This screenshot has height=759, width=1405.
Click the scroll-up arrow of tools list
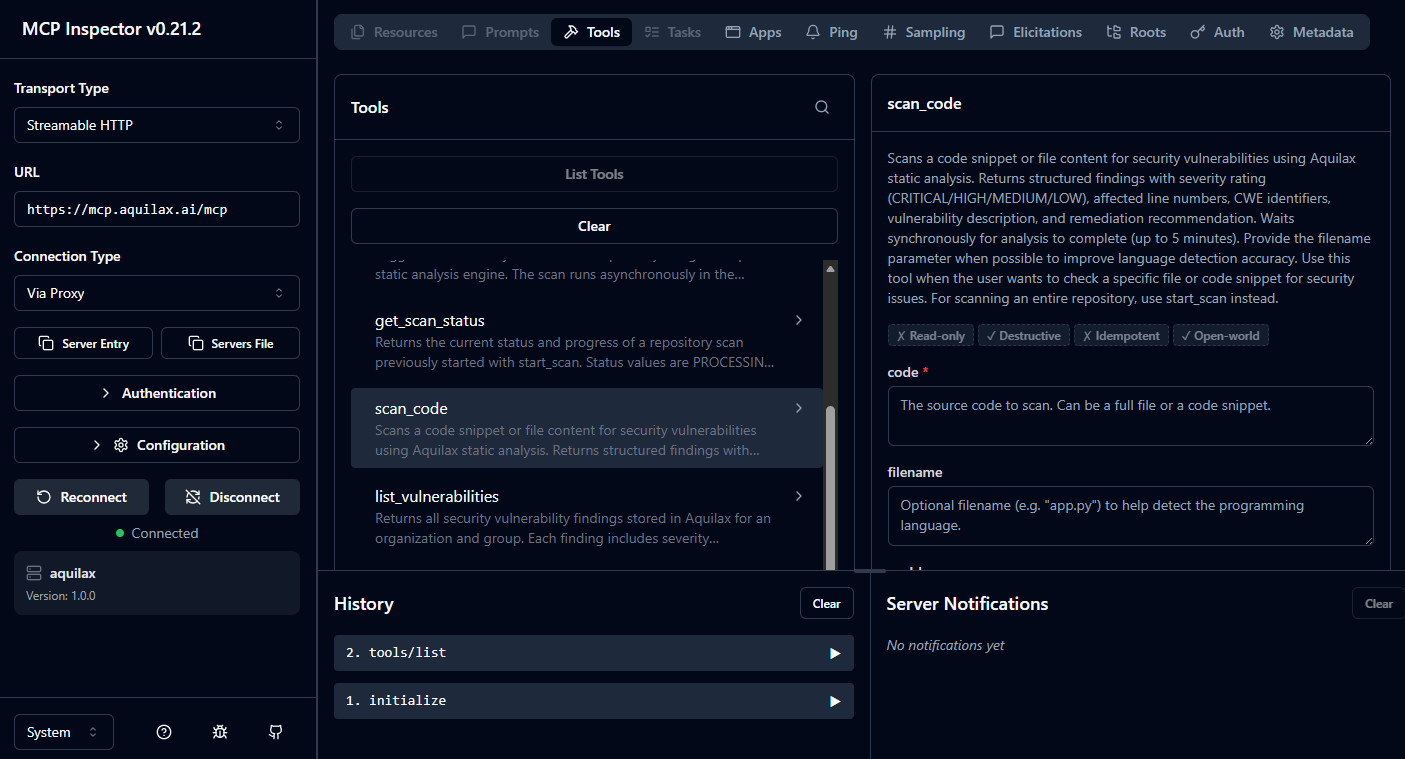(x=830, y=268)
